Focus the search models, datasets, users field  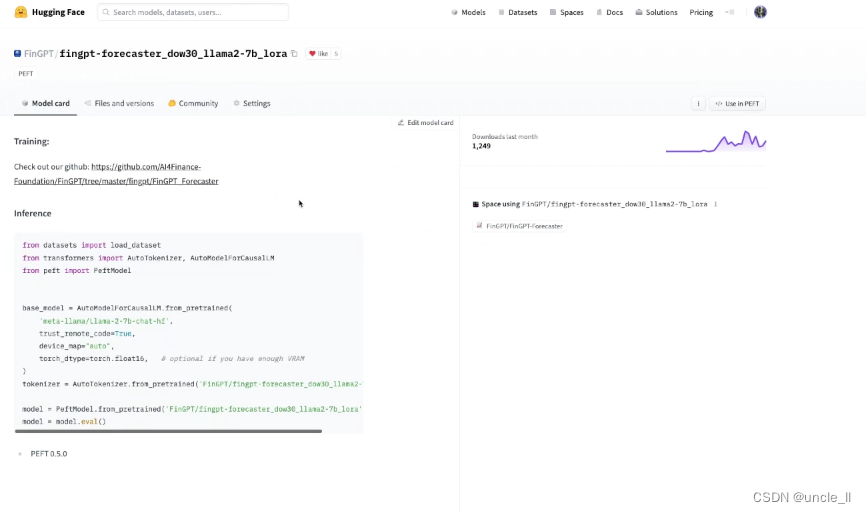click(x=193, y=12)
